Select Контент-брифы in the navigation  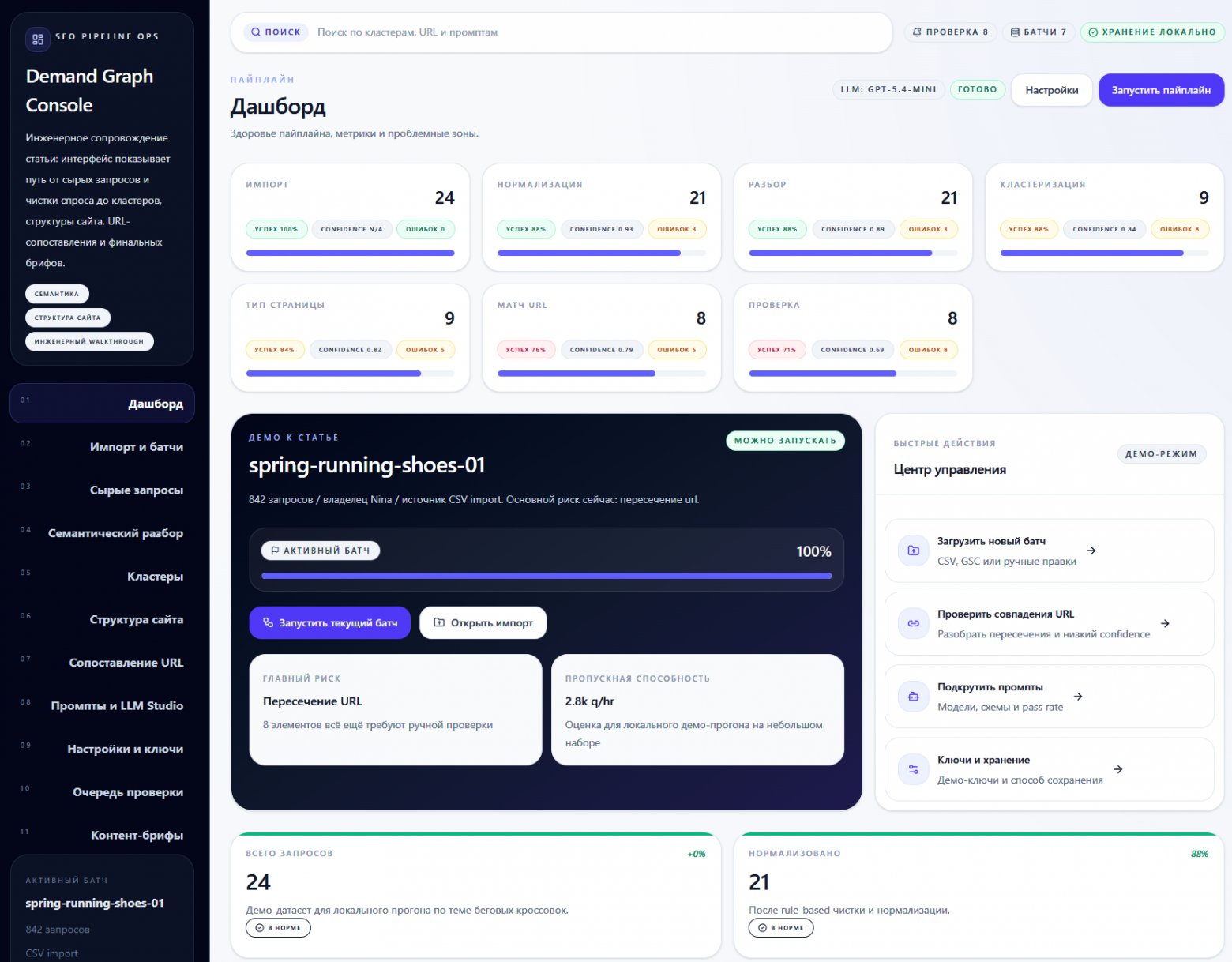coord(137,836)
